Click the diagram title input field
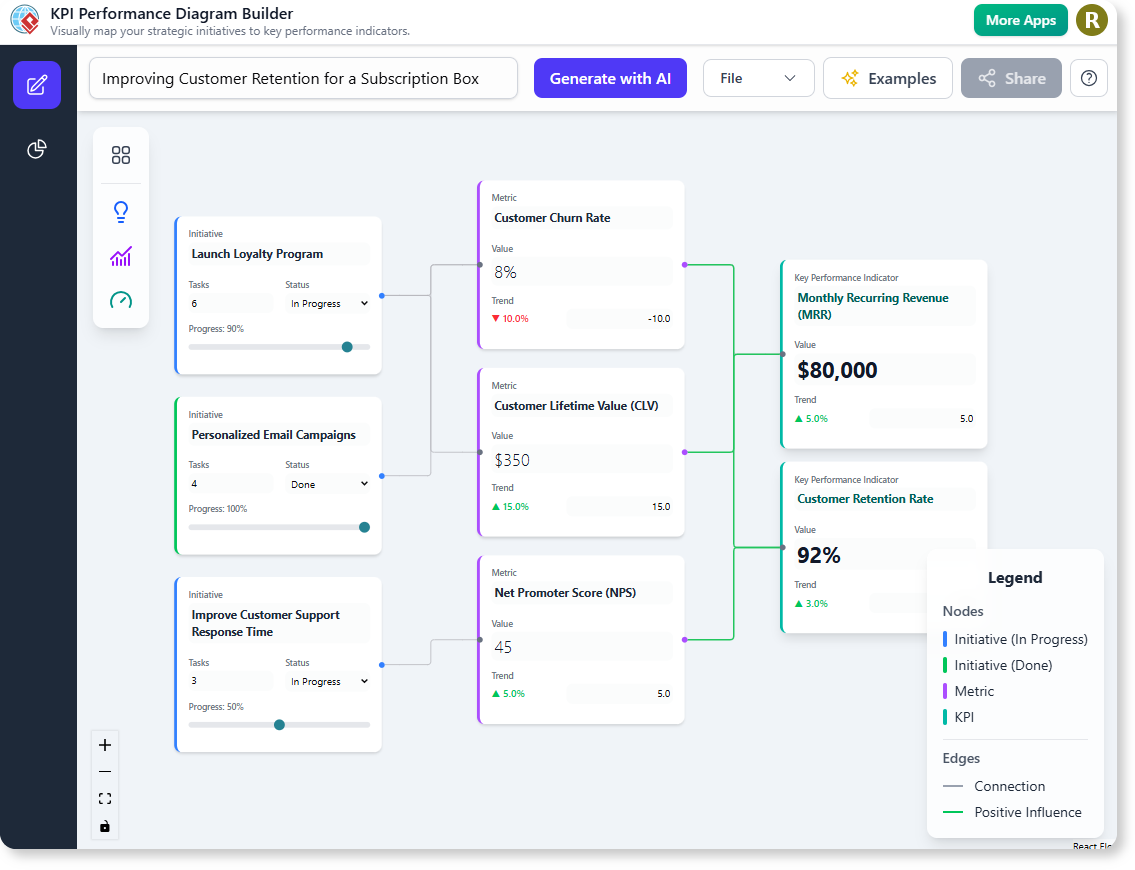 tap(303, 77)
